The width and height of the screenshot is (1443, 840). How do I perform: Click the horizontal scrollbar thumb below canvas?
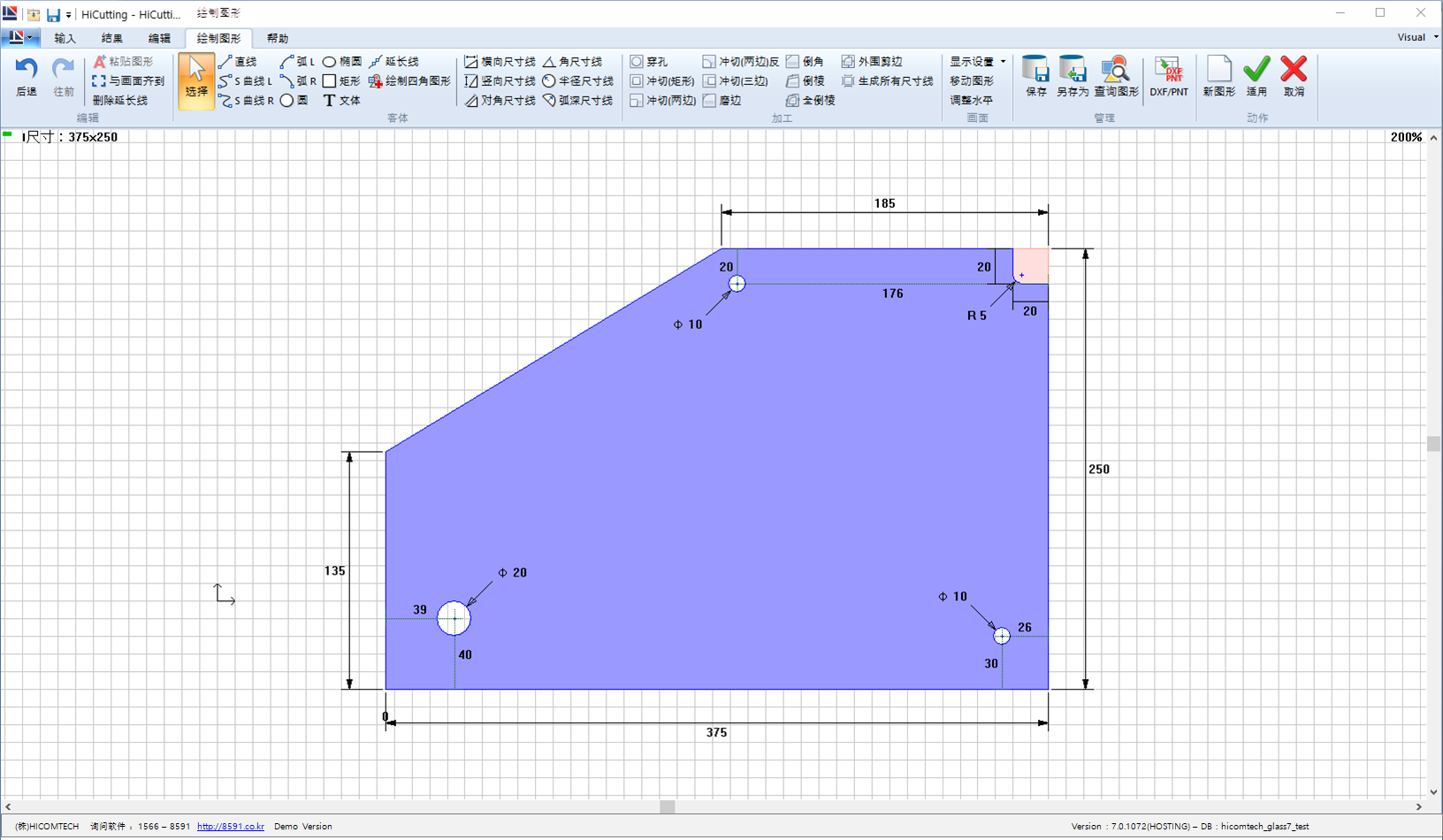click(x=668, y=806)
